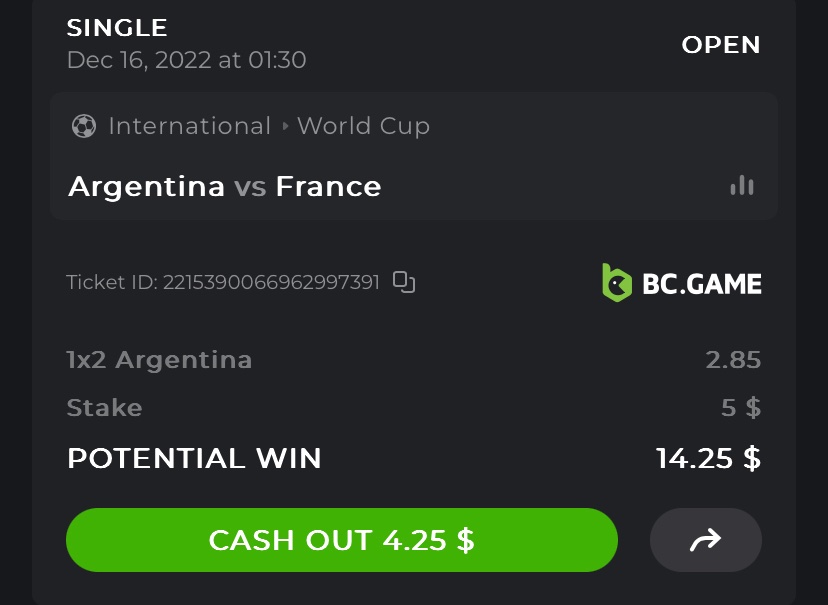Click the Stake label
Image resolution: width=828 pixels, height=605 pixels.
(104, 408)
